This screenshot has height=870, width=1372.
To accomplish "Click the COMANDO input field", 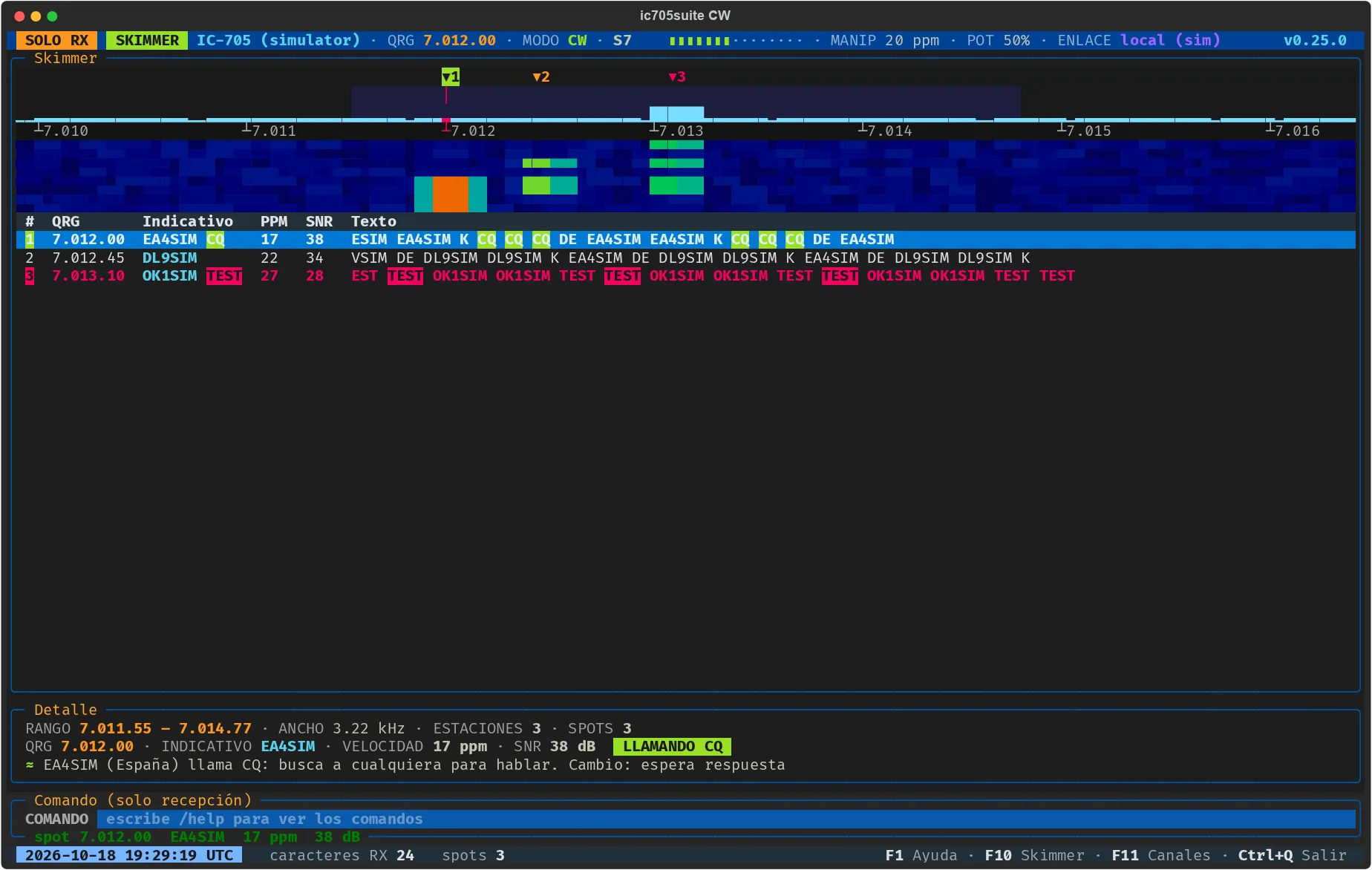I will [726, 819].
